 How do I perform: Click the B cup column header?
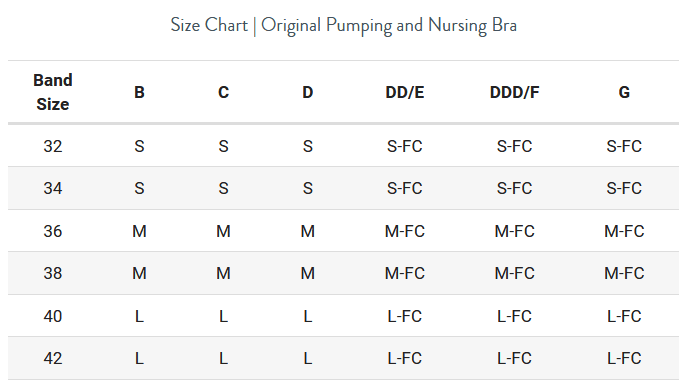click(139, 92)
